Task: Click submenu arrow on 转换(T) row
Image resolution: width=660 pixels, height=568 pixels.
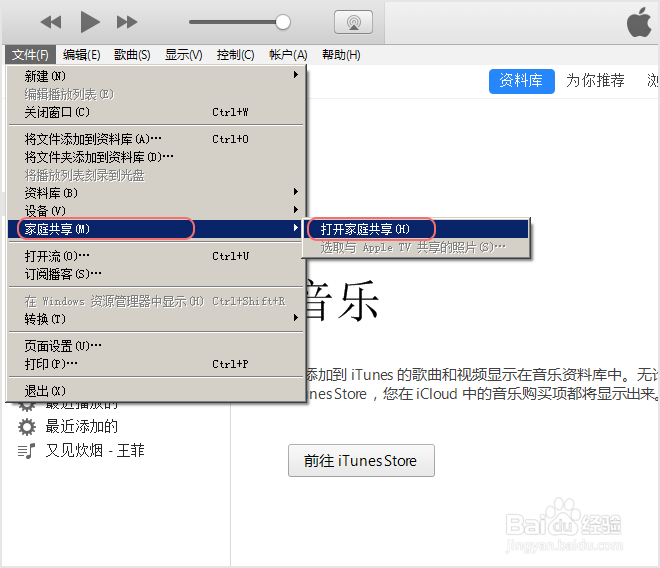Action: click(x=296, y=317)
